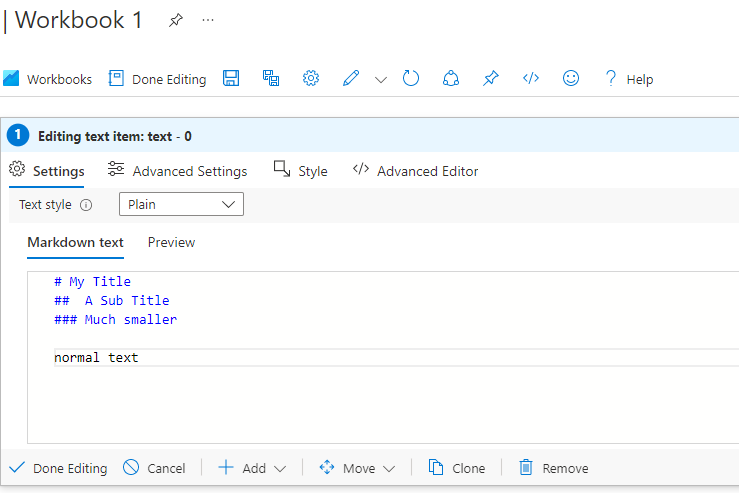
Task: Switch to the Preview tab
Action: (171, 242)
